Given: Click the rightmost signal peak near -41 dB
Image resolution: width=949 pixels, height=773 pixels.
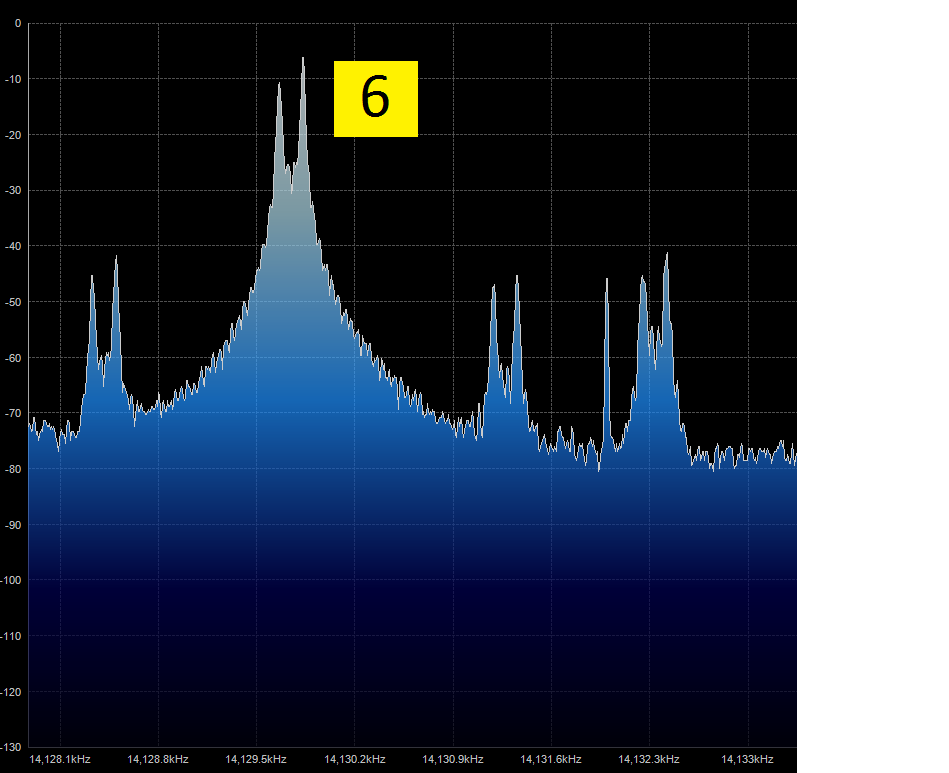Looking at the screenshot, I should 666,257.
